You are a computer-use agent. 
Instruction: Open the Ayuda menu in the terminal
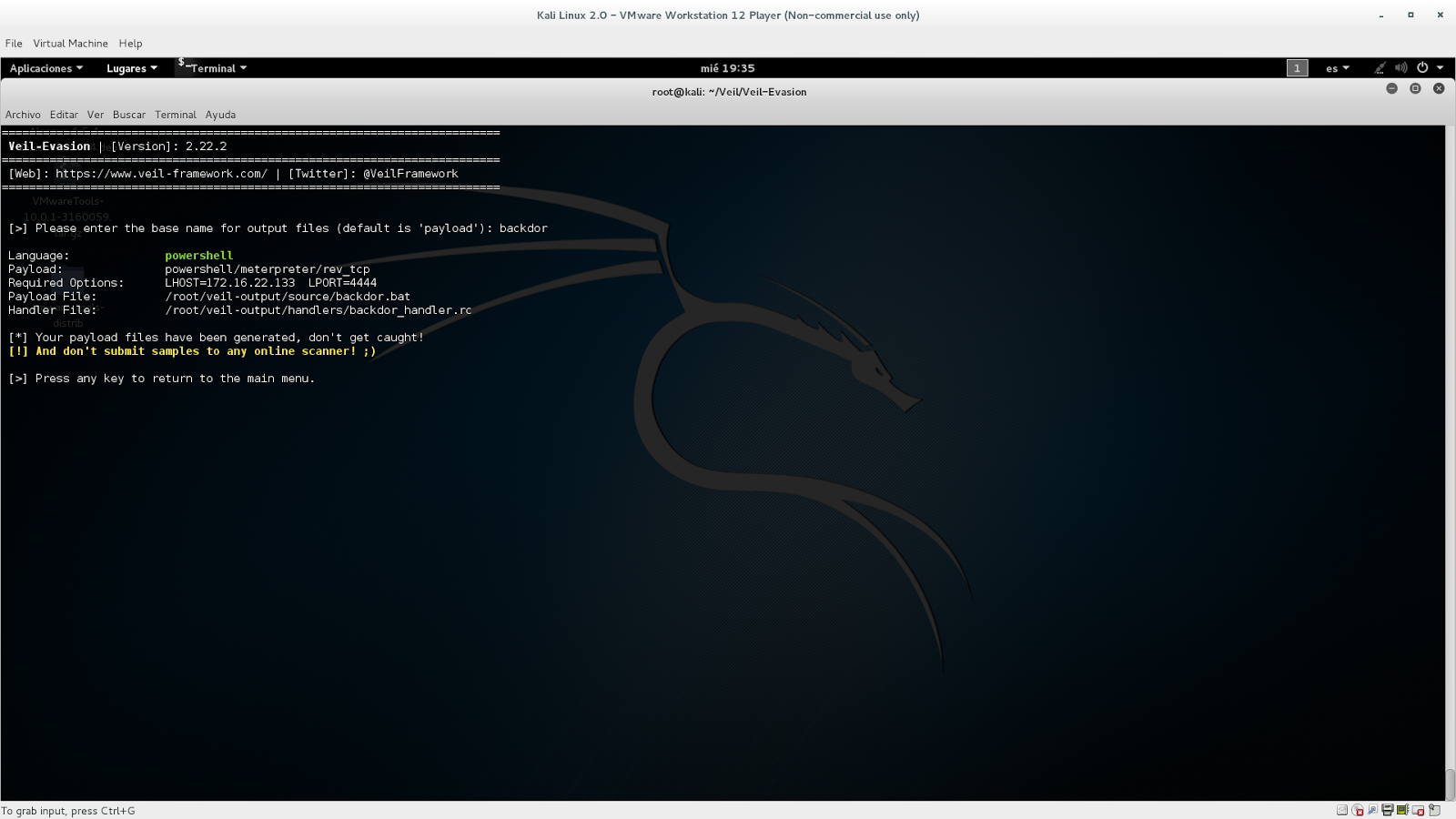coord(220,115)
